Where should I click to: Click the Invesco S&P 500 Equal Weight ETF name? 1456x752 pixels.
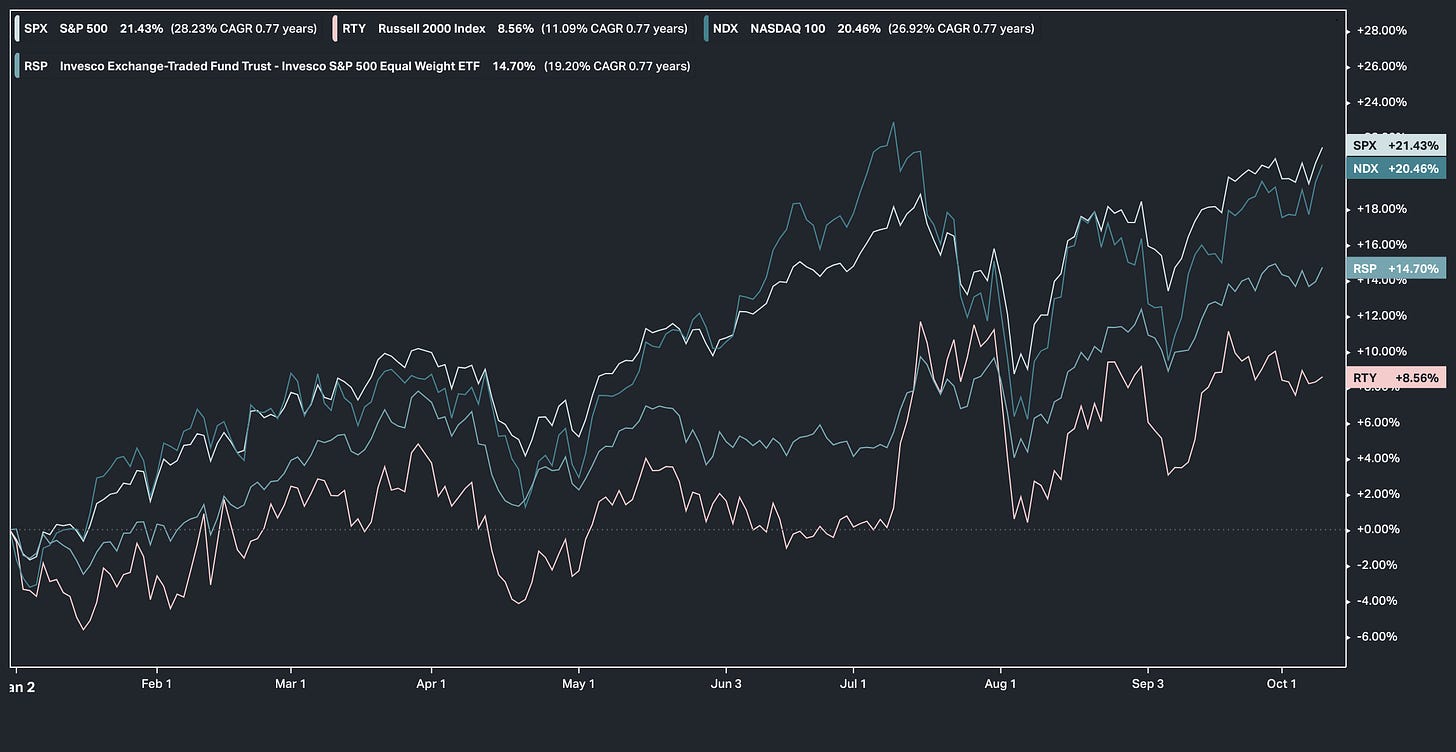tap(270, 66)
